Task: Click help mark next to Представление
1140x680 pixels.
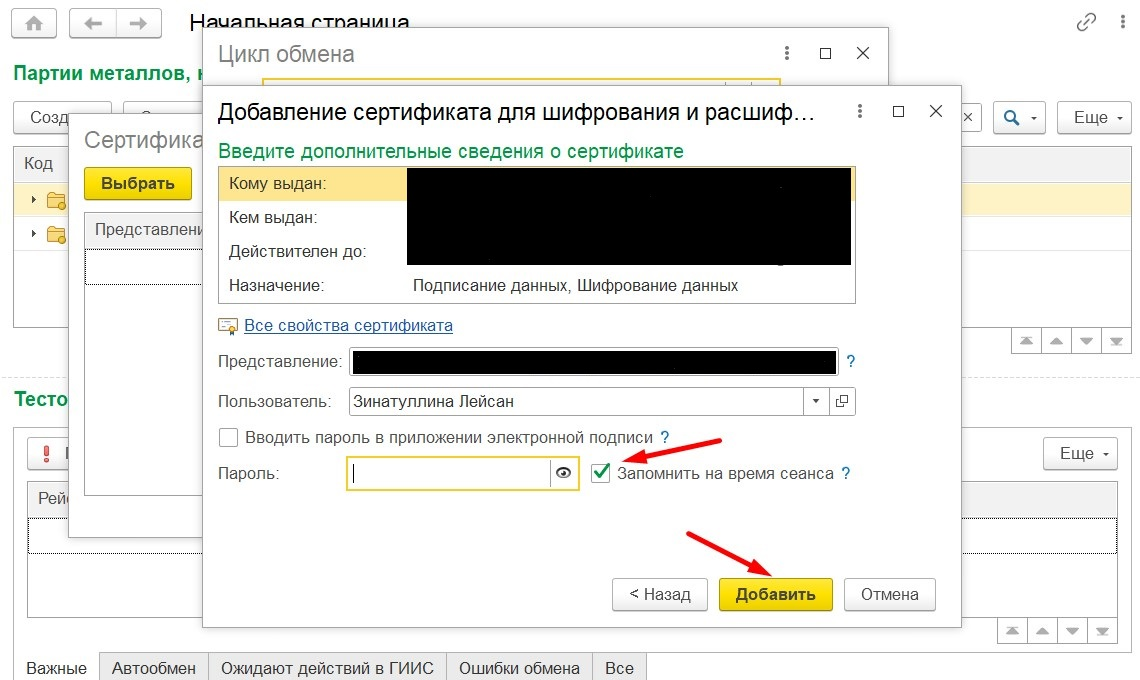Action: tap(851, 361)
